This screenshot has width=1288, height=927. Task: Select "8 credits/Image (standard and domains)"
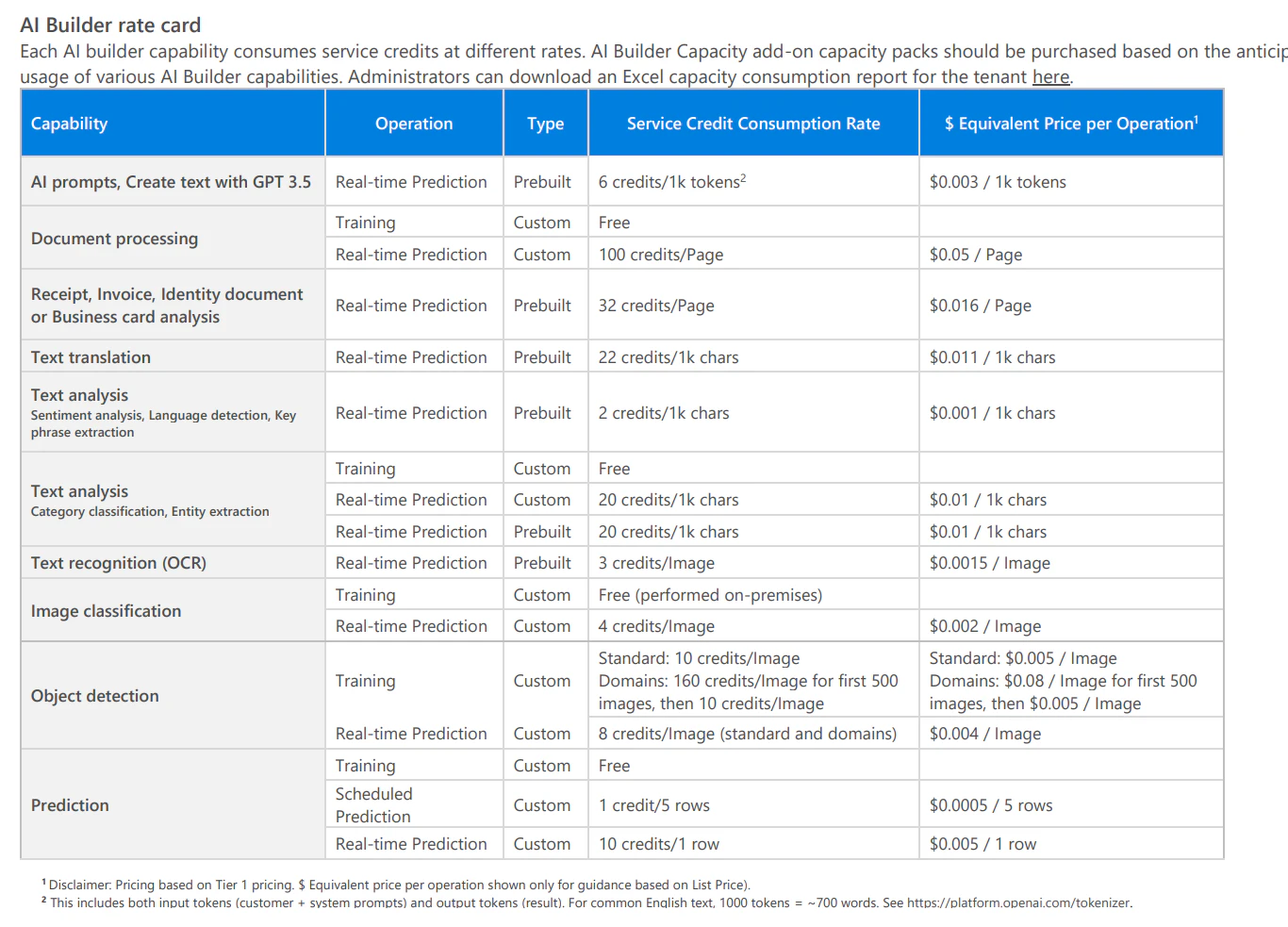(x=748, y=734)
